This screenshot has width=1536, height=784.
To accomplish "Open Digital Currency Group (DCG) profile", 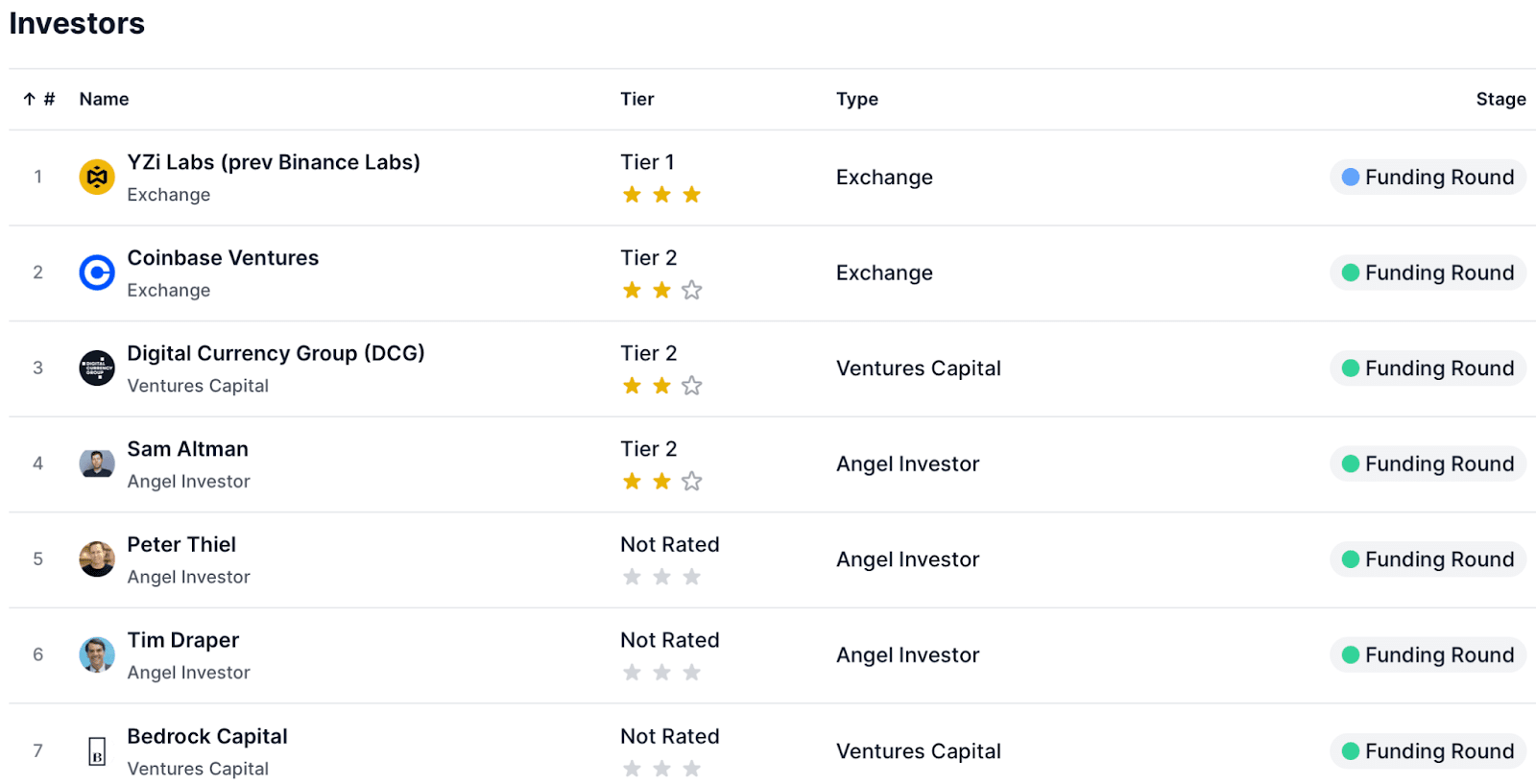I will pyautogui.click(x=276, y=353).
